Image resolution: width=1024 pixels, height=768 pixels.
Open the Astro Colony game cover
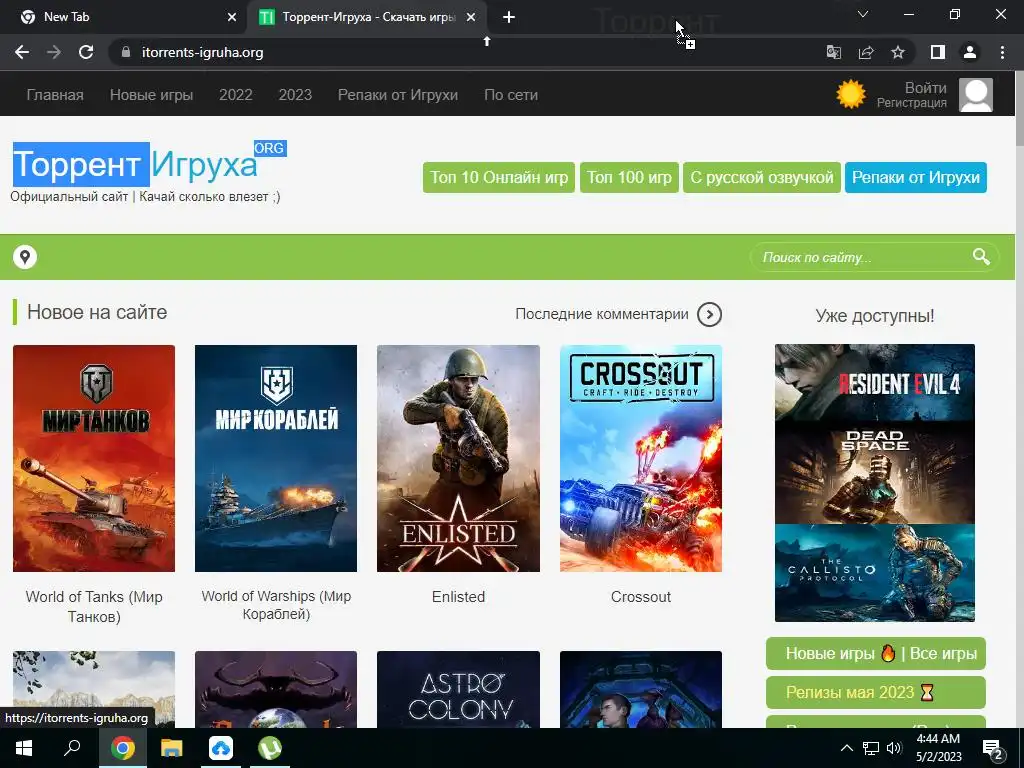click(x=458, y=689)
